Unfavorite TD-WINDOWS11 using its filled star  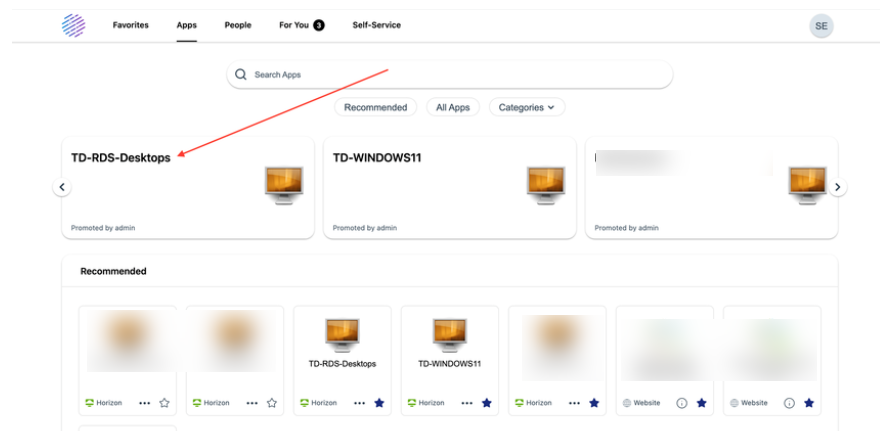tap(486, 403)
